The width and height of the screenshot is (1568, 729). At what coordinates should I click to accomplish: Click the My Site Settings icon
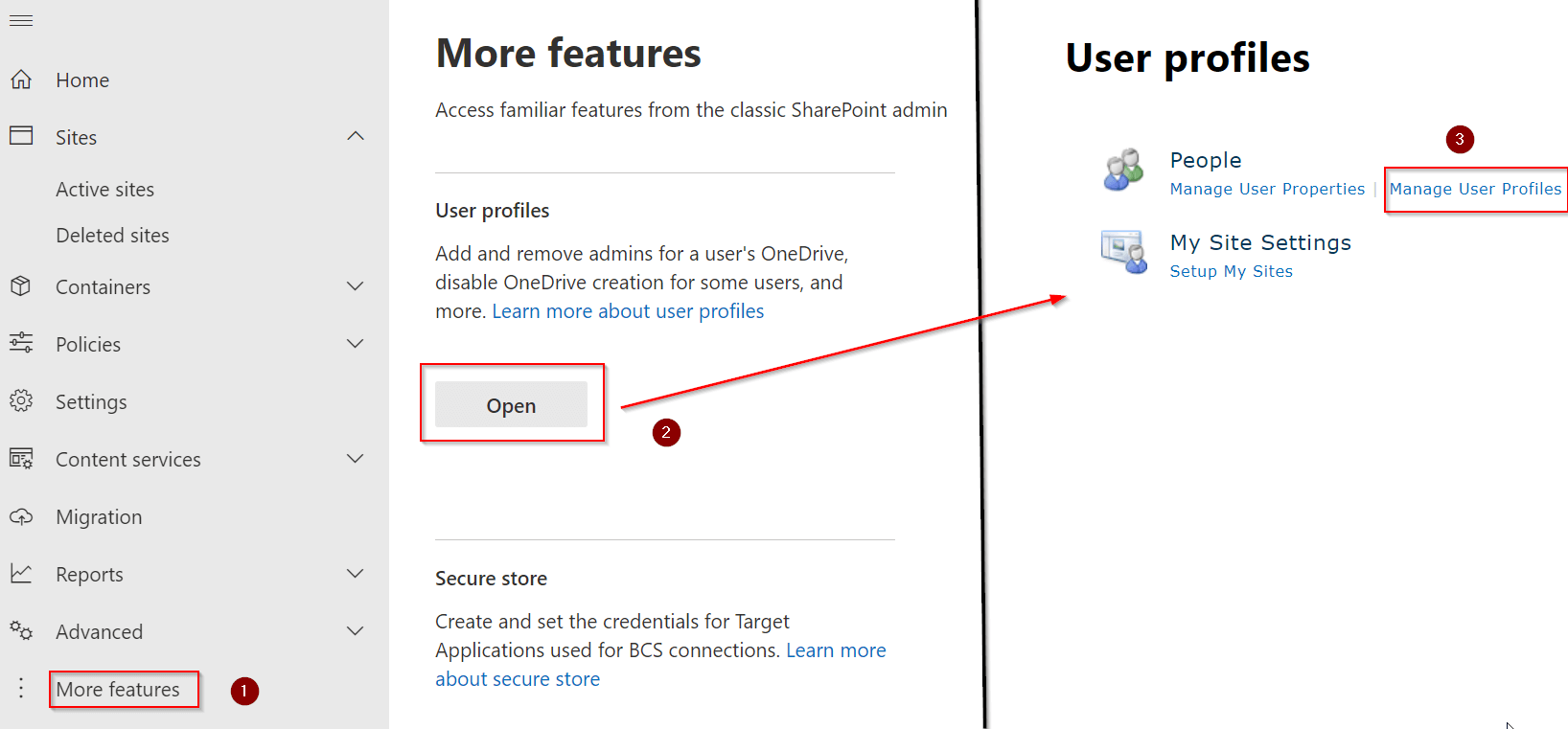pyautogui.click(x=1123, y=253)
